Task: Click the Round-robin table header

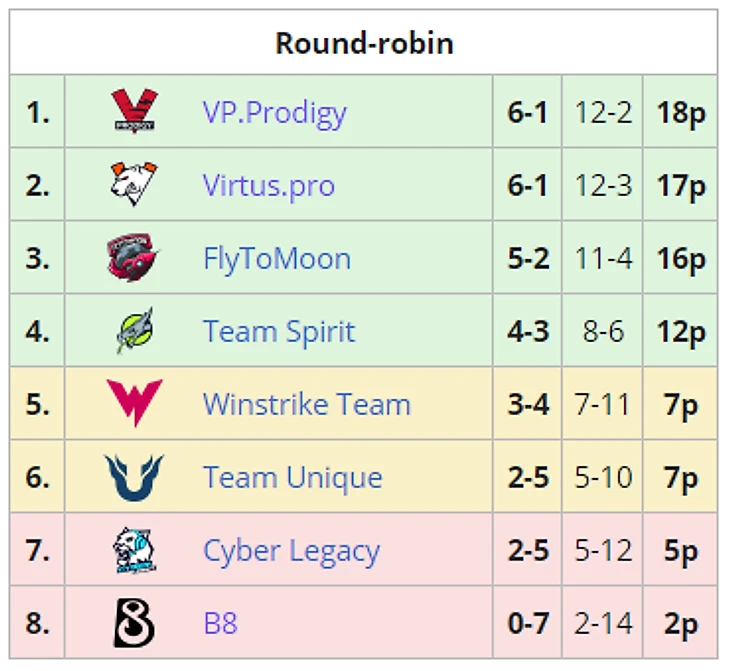Action: [364, 43]
